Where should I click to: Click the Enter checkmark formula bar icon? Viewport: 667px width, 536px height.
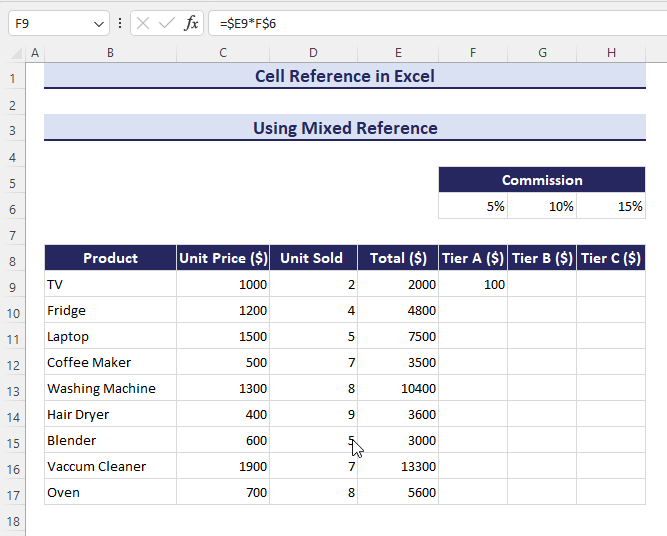click(167, 23)
